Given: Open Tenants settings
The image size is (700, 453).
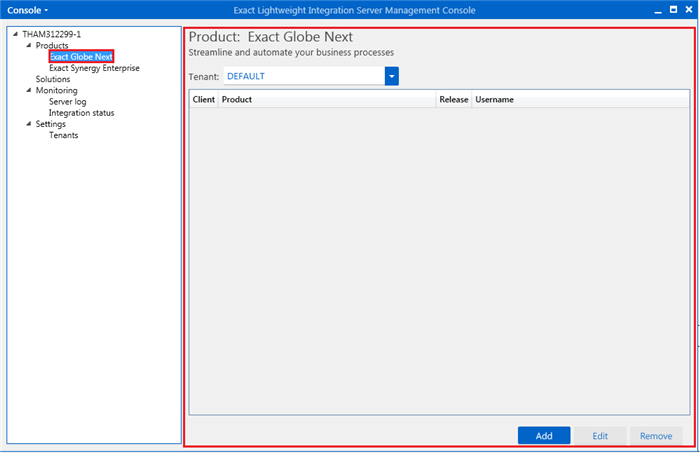Looking at the screenshot, I should click(x=63, y=135).
